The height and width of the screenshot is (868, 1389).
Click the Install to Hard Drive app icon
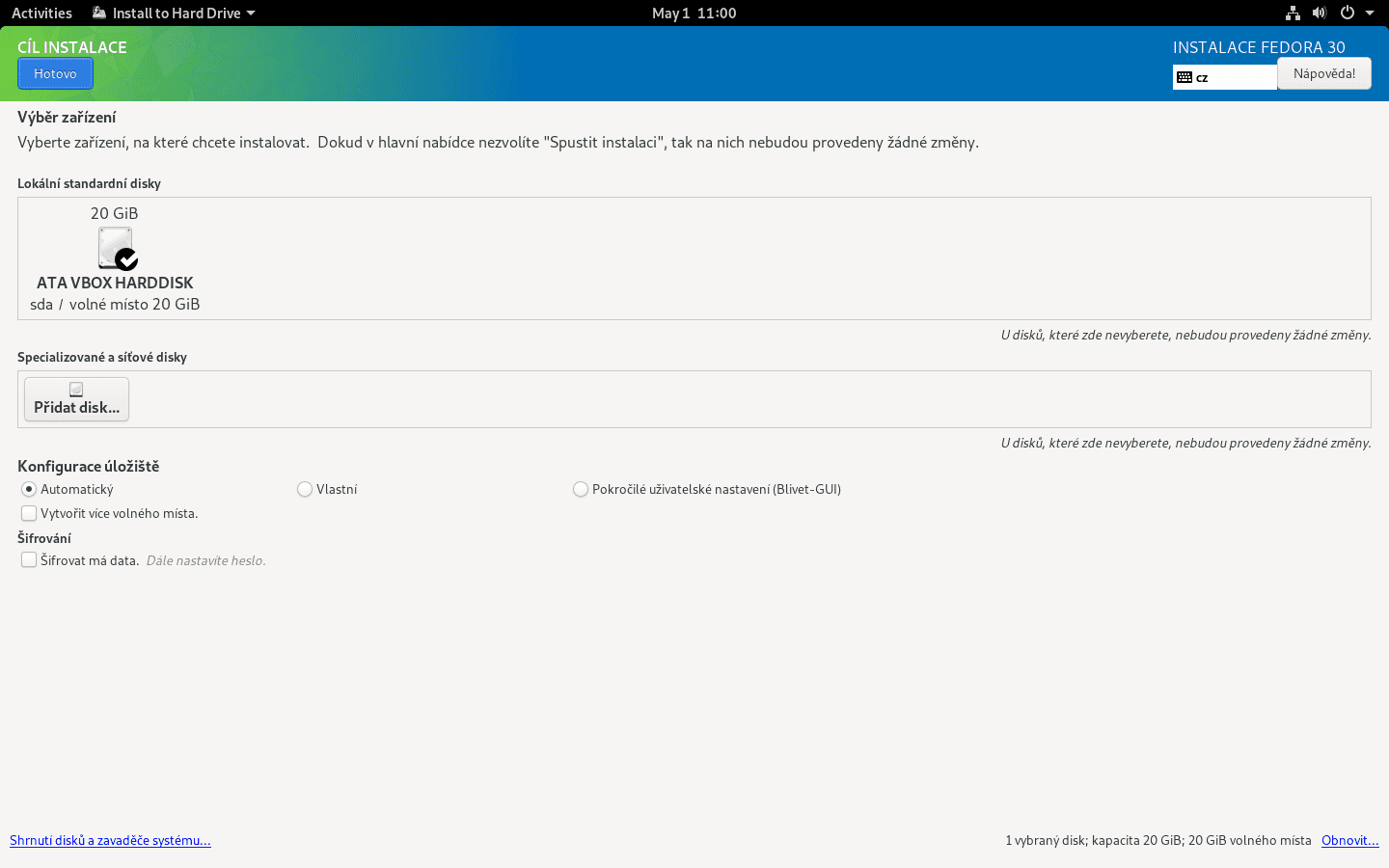[x=99, y=13]
